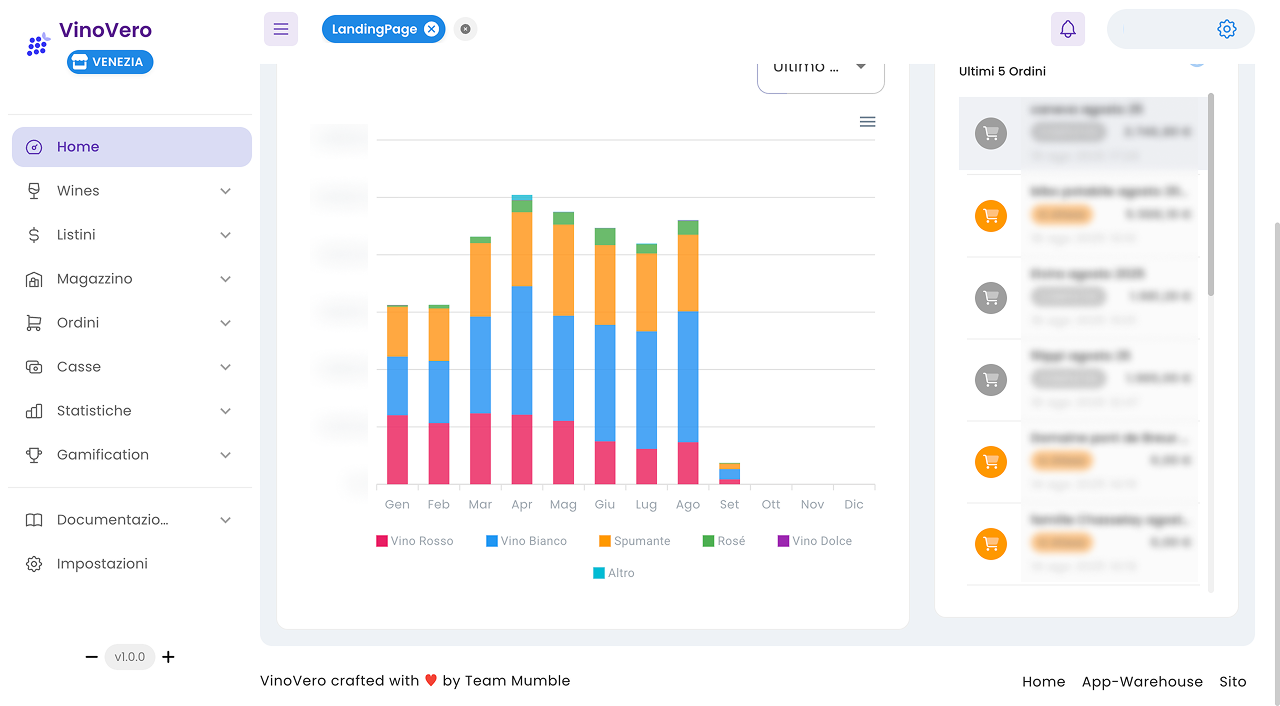Remove the LandingPage tag via its X
The image size is (1280, 706).
430,29
